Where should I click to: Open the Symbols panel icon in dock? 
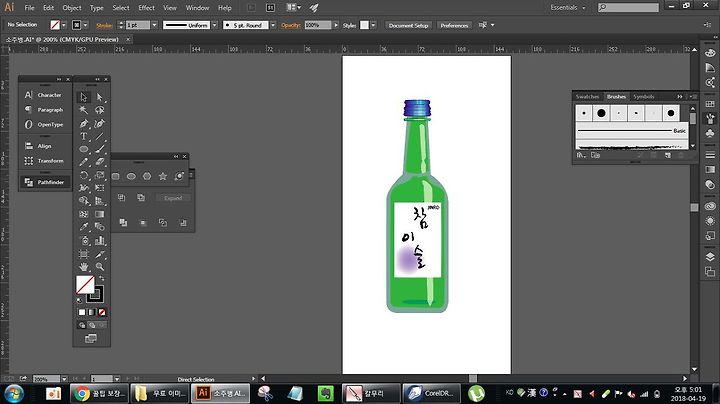(x=710, y=133)
